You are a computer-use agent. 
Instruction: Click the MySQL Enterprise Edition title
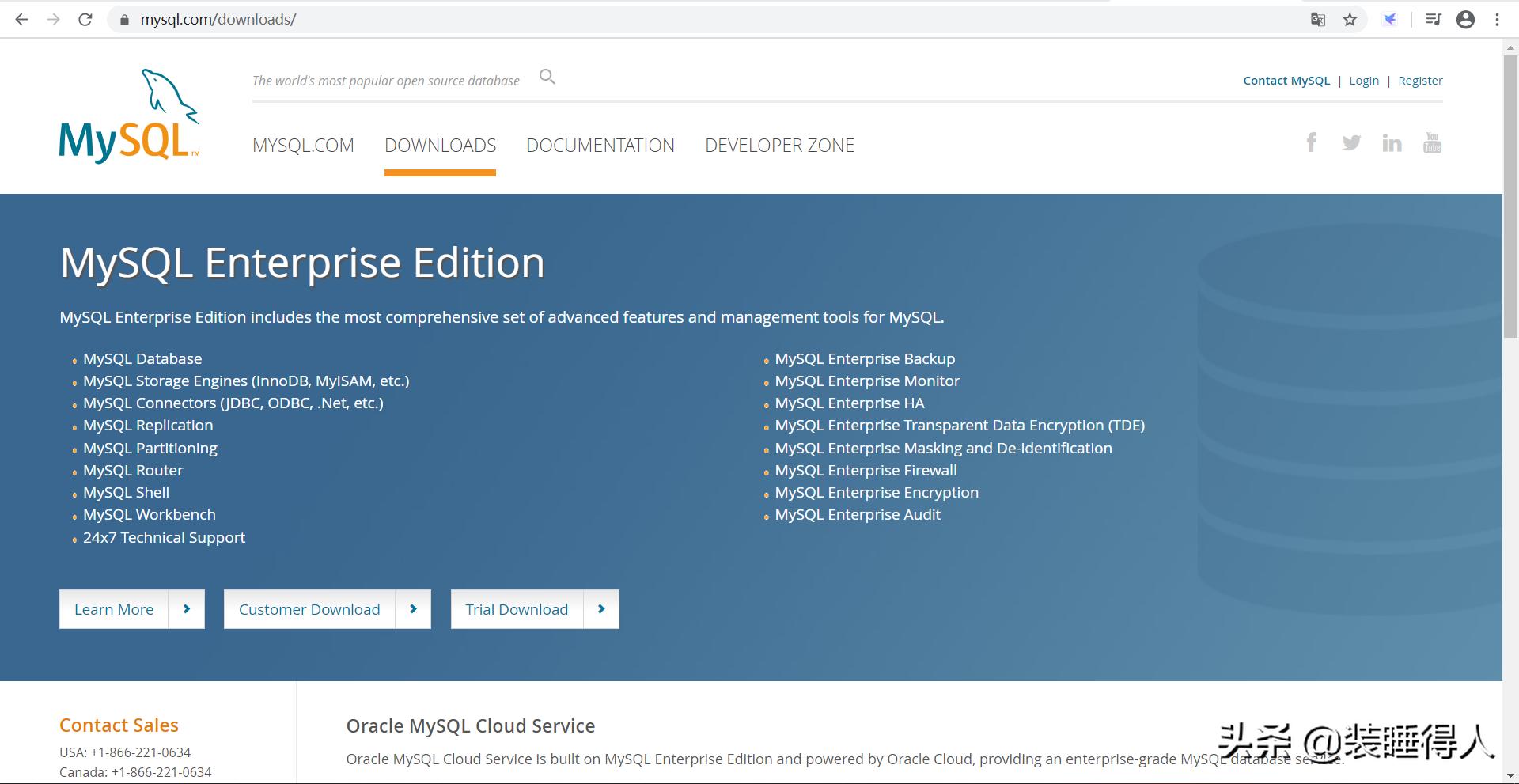pos(302,263)
